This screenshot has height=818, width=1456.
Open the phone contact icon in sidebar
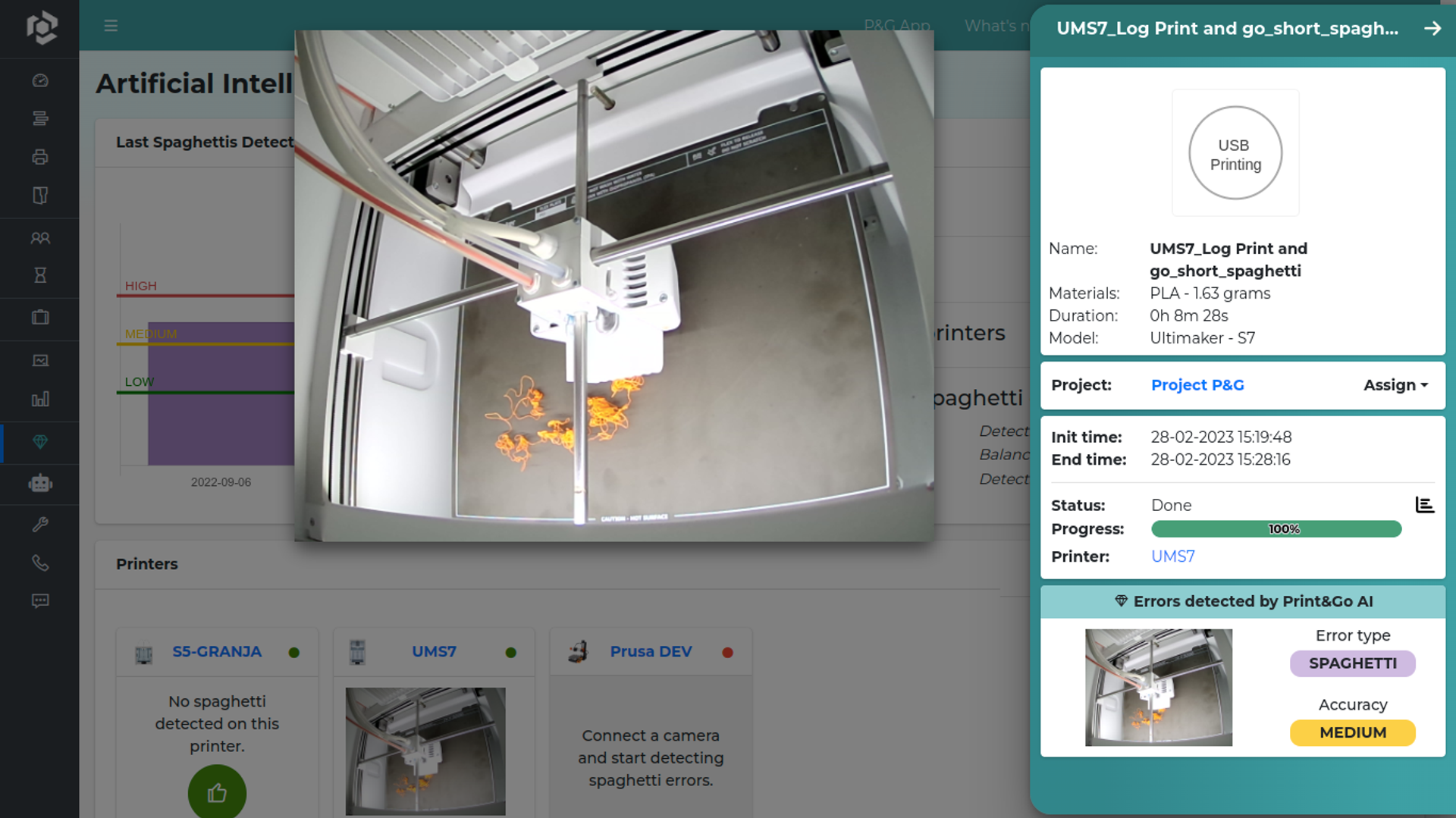40,563
